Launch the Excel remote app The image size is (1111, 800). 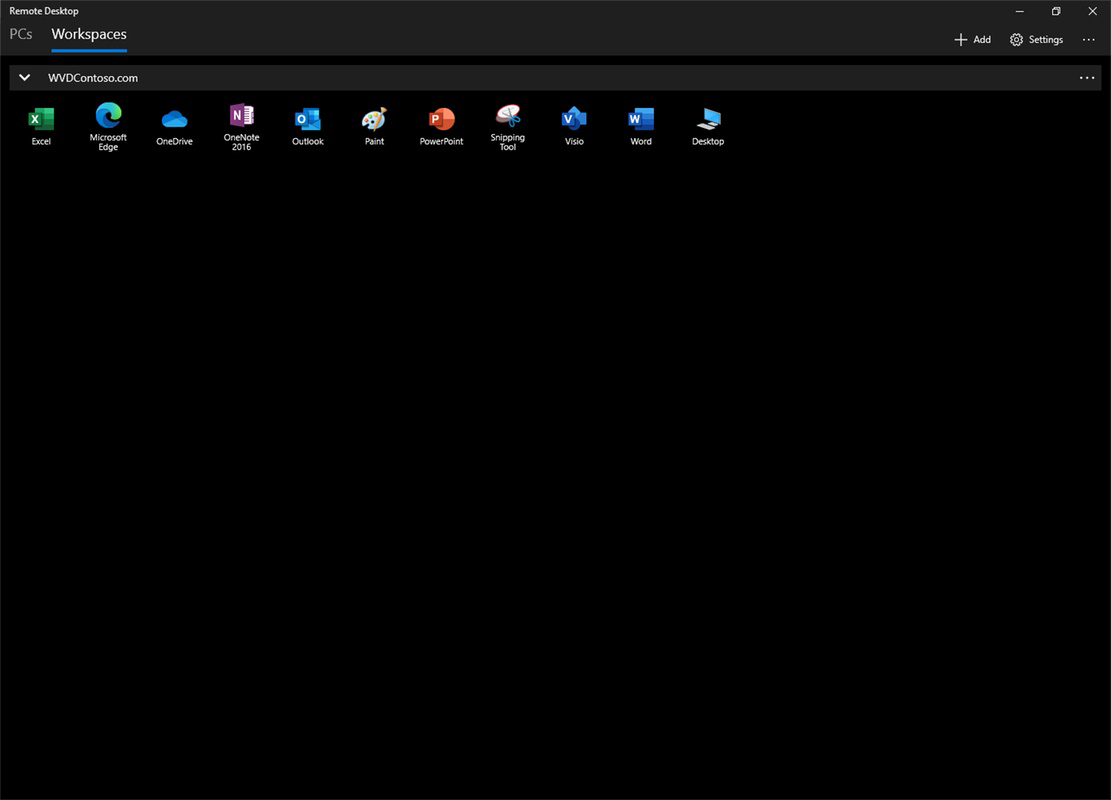pyautogui.click(x=41, y=122)
